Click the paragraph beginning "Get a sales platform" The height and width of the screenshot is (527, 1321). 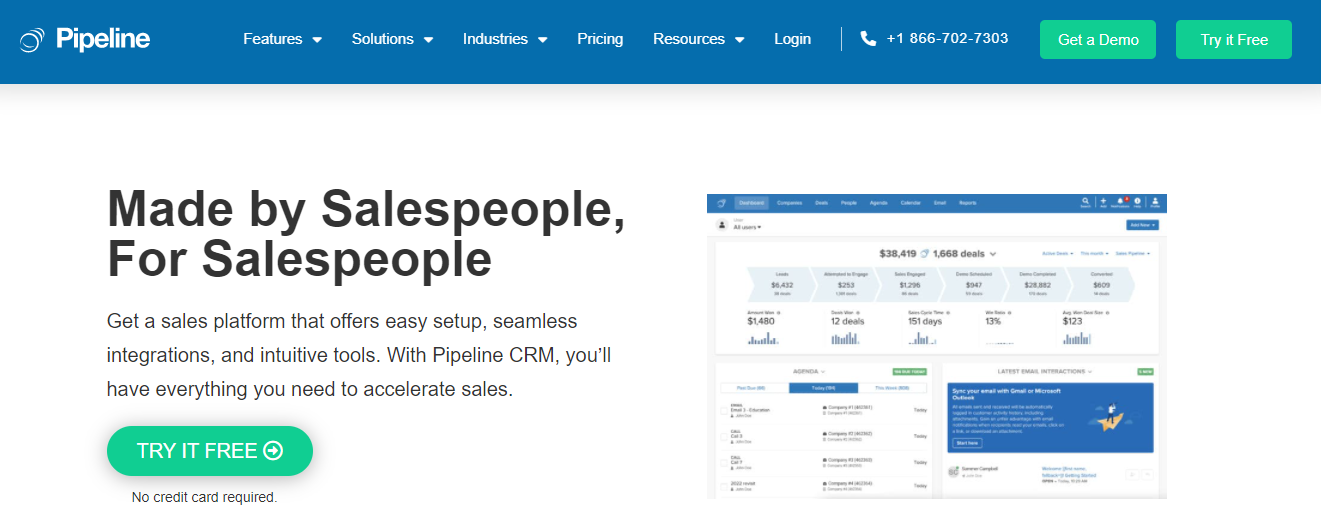click(x=359, y=356)
